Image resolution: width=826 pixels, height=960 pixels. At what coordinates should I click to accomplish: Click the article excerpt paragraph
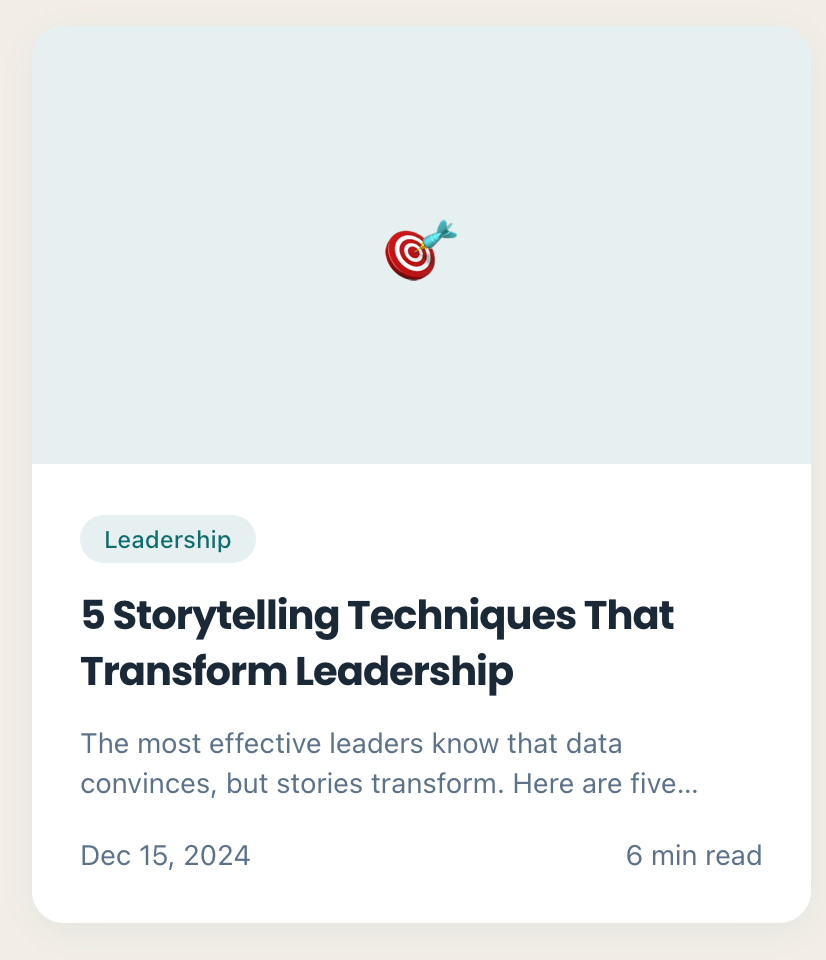tap(389, 763)
